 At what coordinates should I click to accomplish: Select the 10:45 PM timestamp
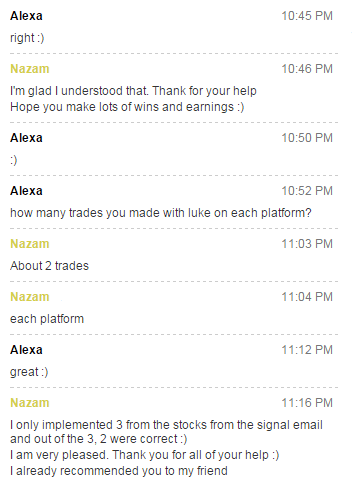[x=307, y=16]
